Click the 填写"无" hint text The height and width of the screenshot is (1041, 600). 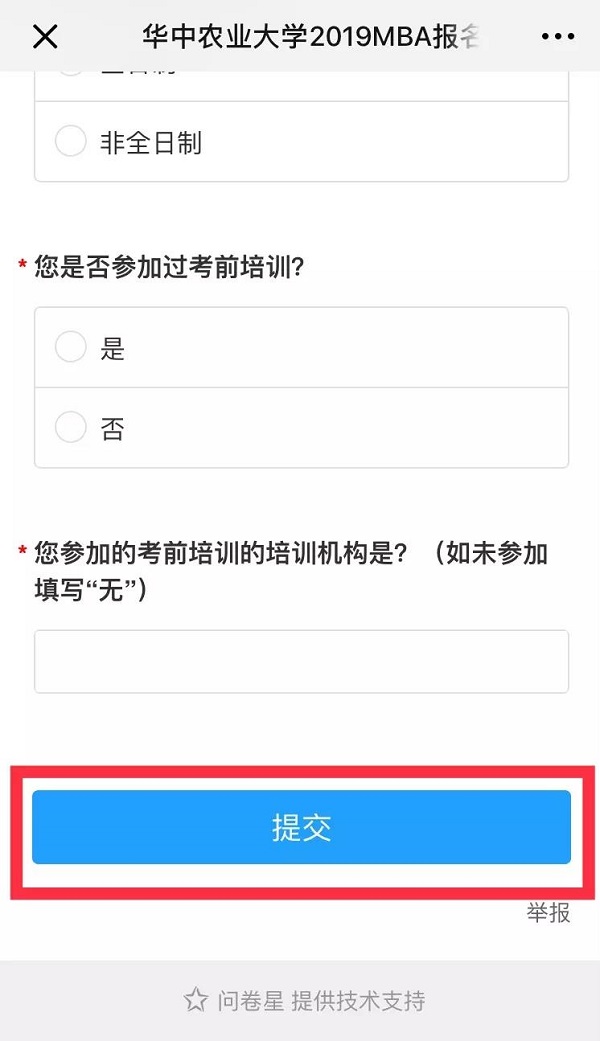tap(91, 590)
